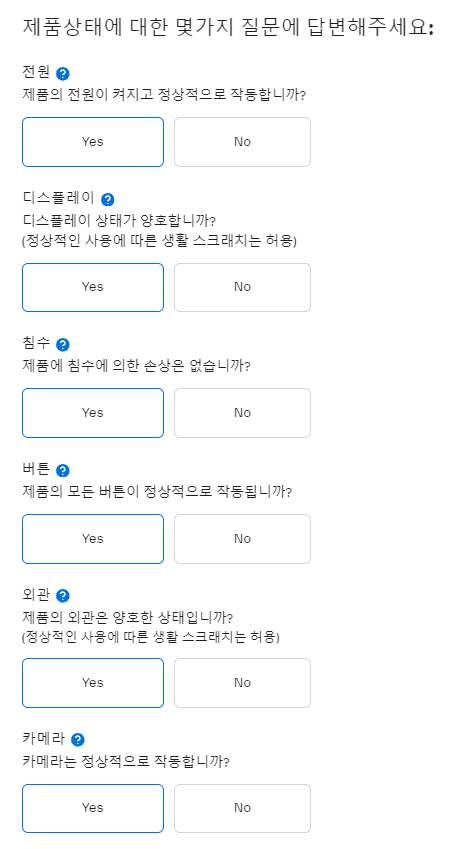Click the 제품상태 questions heading text
475x849 pixels.
[228, 27]
